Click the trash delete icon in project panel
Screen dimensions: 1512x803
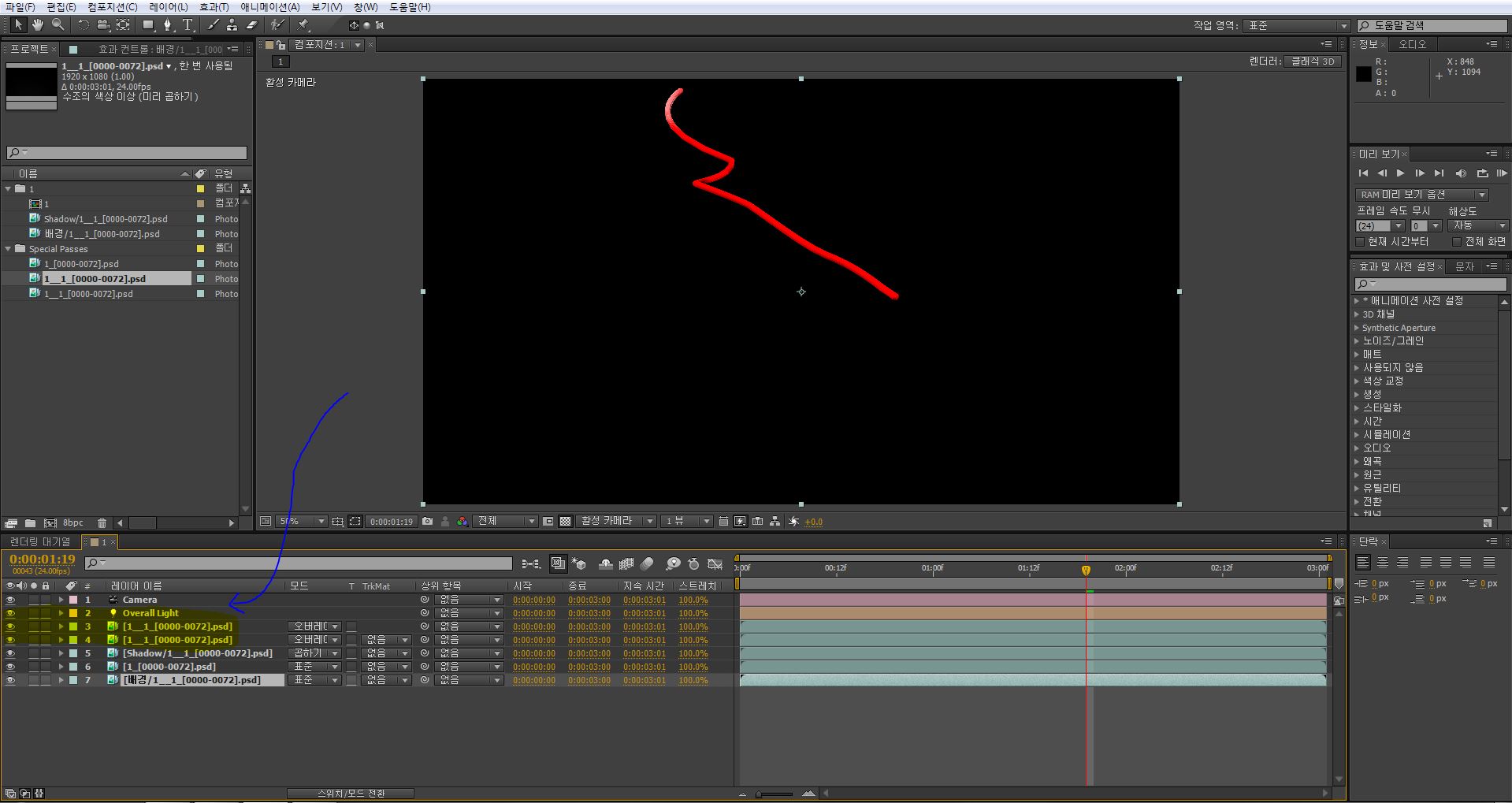[102, 522]
